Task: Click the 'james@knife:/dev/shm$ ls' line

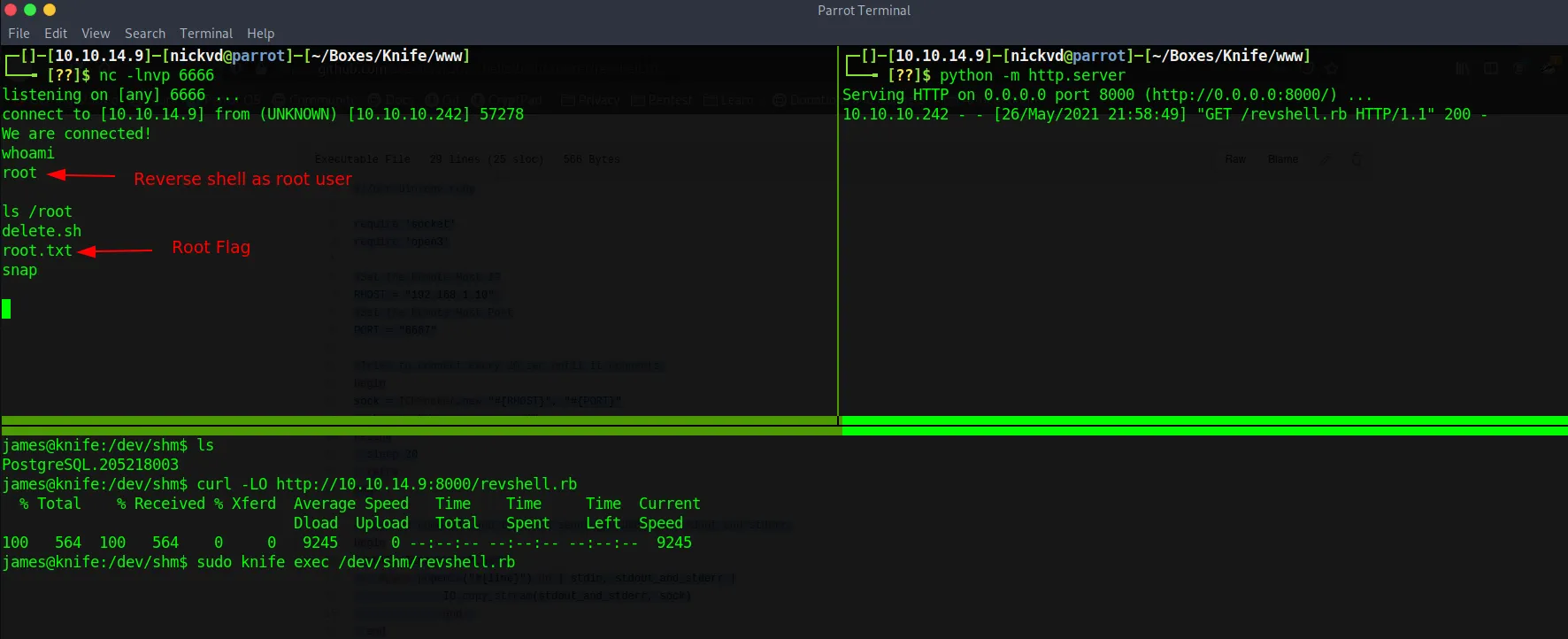Action: 108,445
